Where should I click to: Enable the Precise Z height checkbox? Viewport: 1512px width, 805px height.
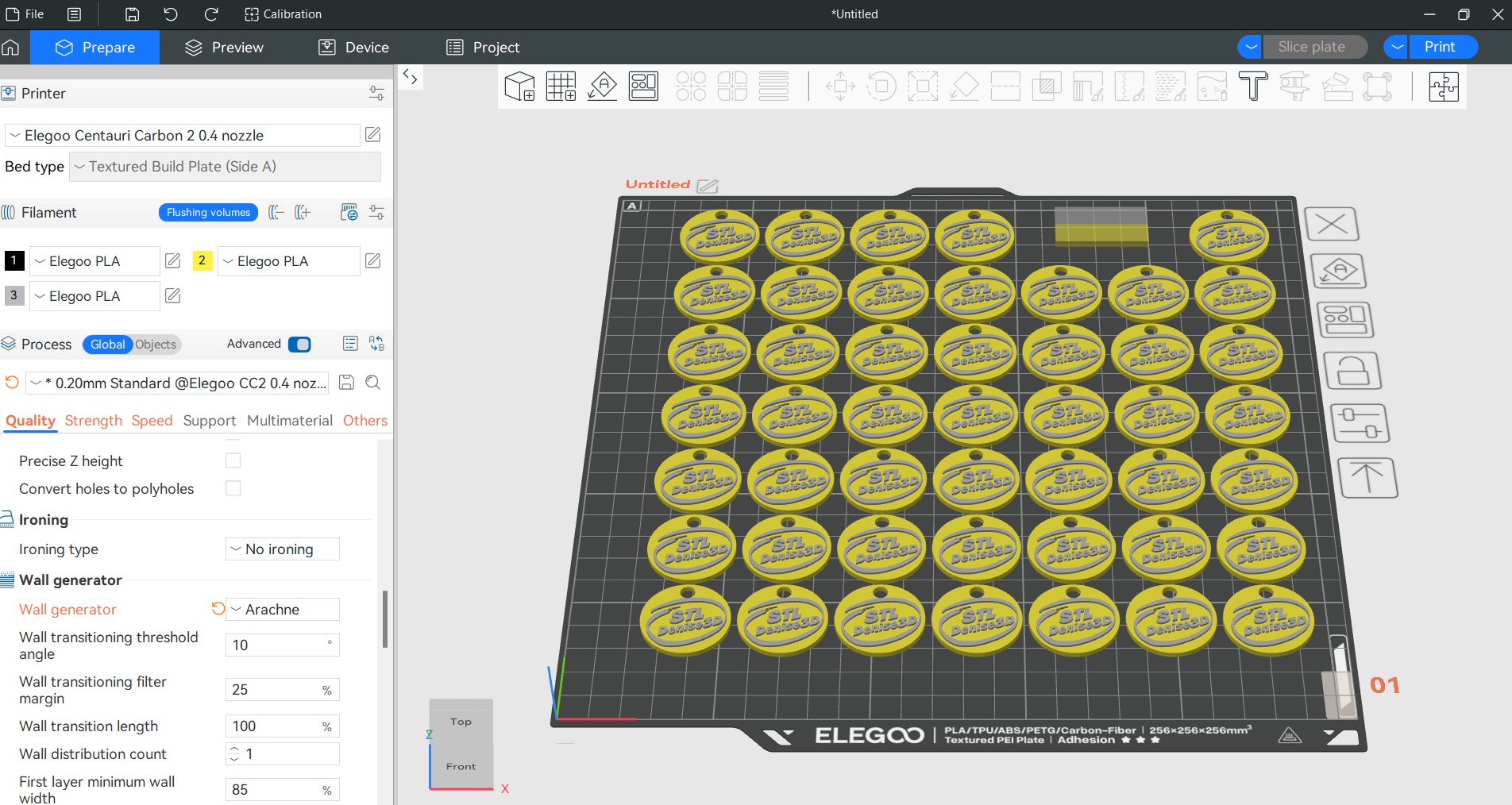pyautogui.click(x=233, y=460)
